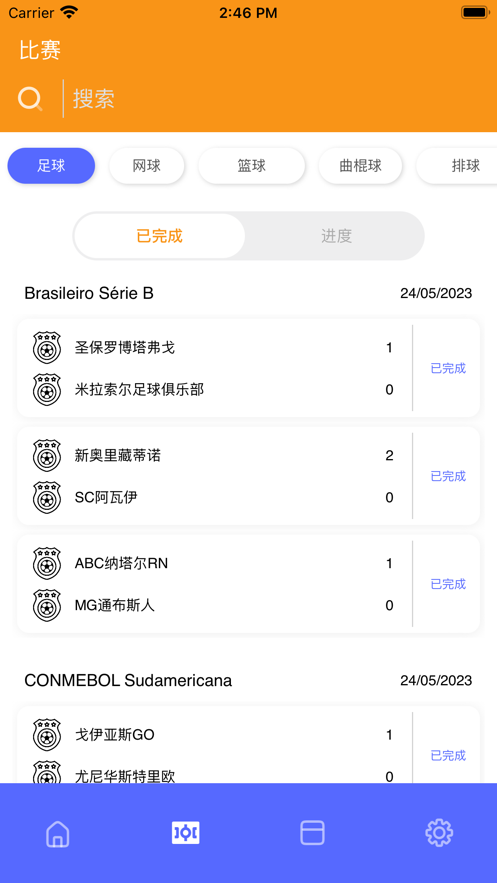Choose the 篮球 sport filter
Image resolution: width=497 pixels, height=883 pixels.
252,166
